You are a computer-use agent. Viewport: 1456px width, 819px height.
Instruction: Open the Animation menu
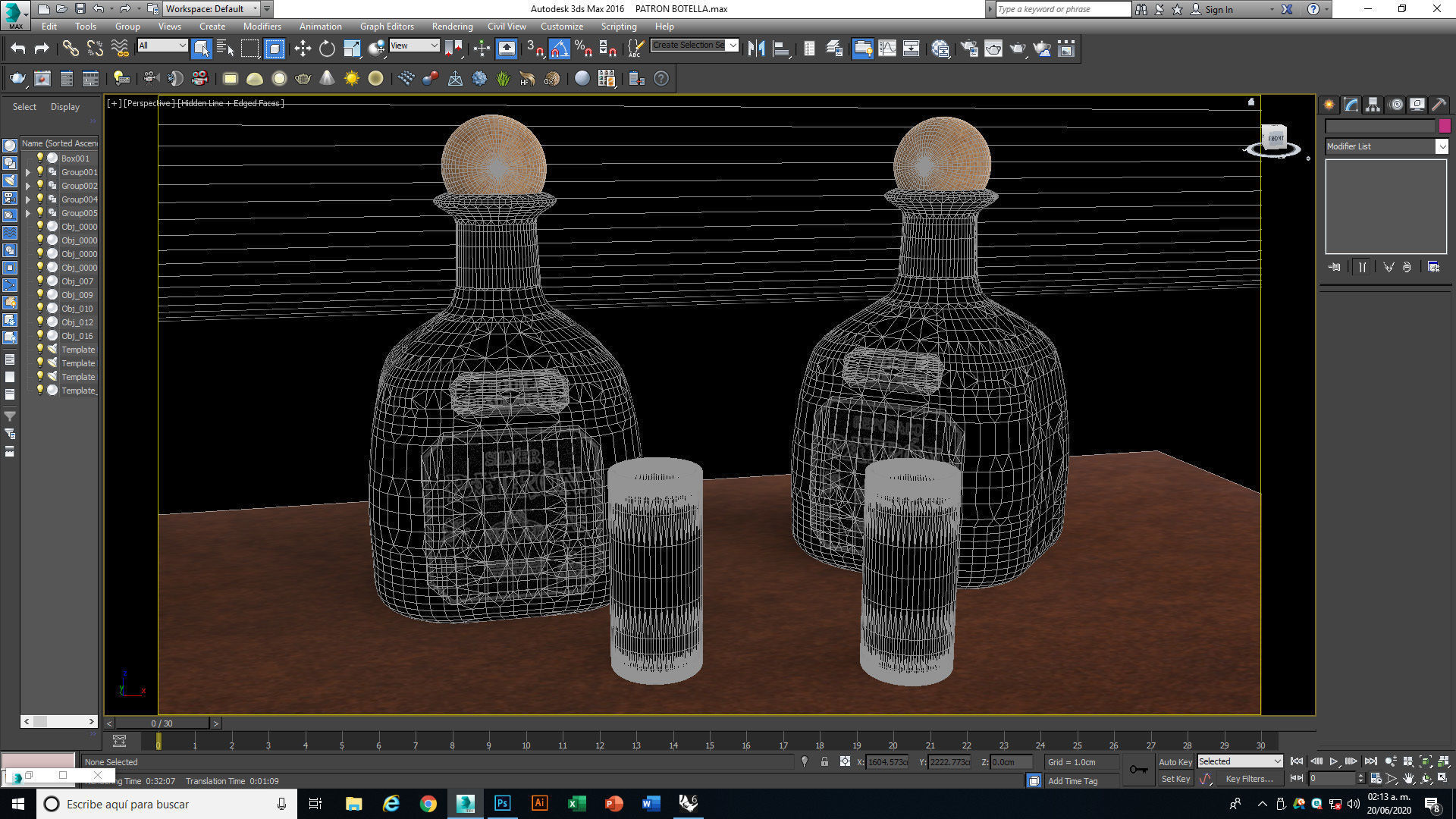click(320, 27)
